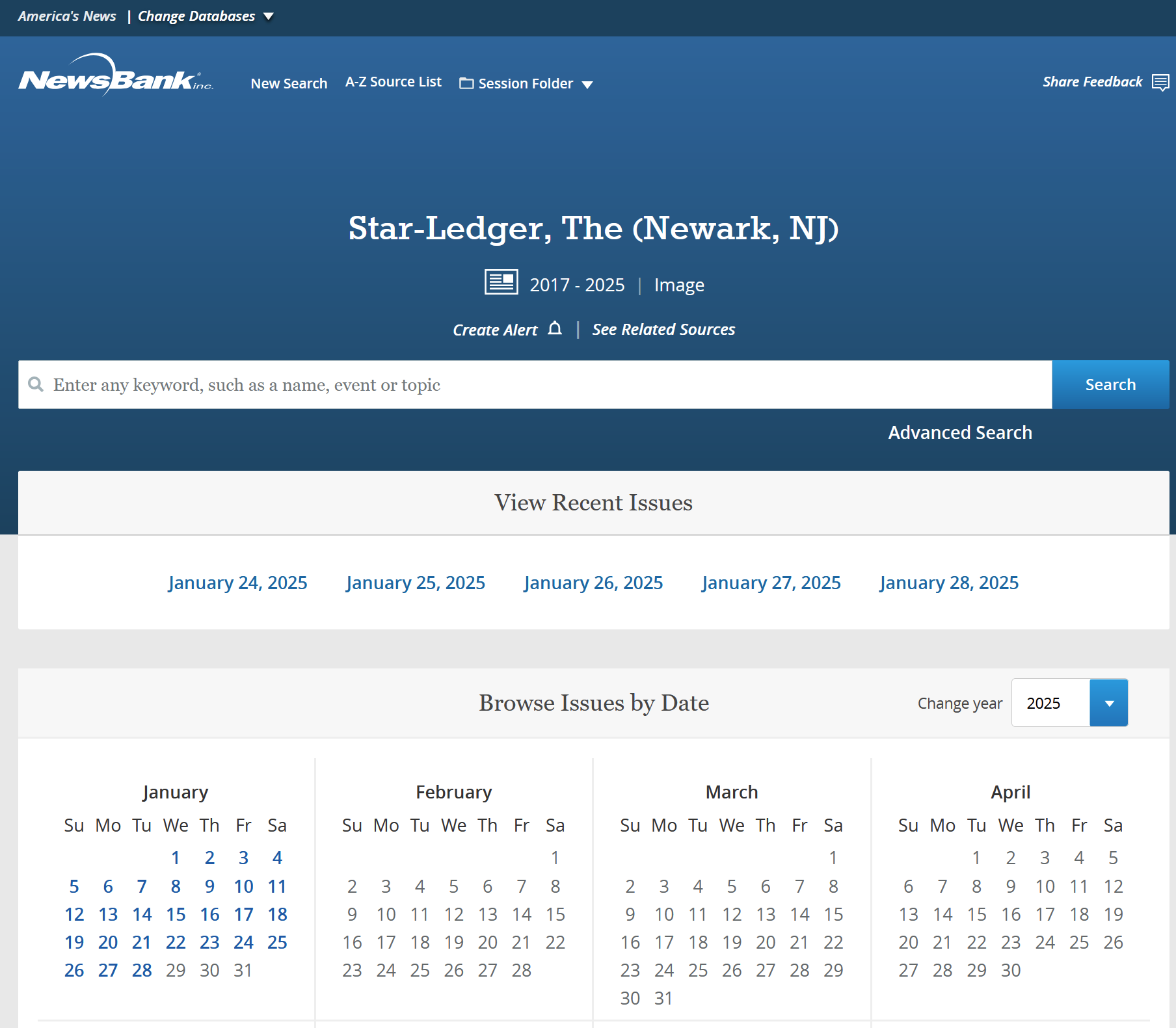This screenshot has width=1176, height=1028.
Task: Click See Related Sources link
Action: (663, 330)
